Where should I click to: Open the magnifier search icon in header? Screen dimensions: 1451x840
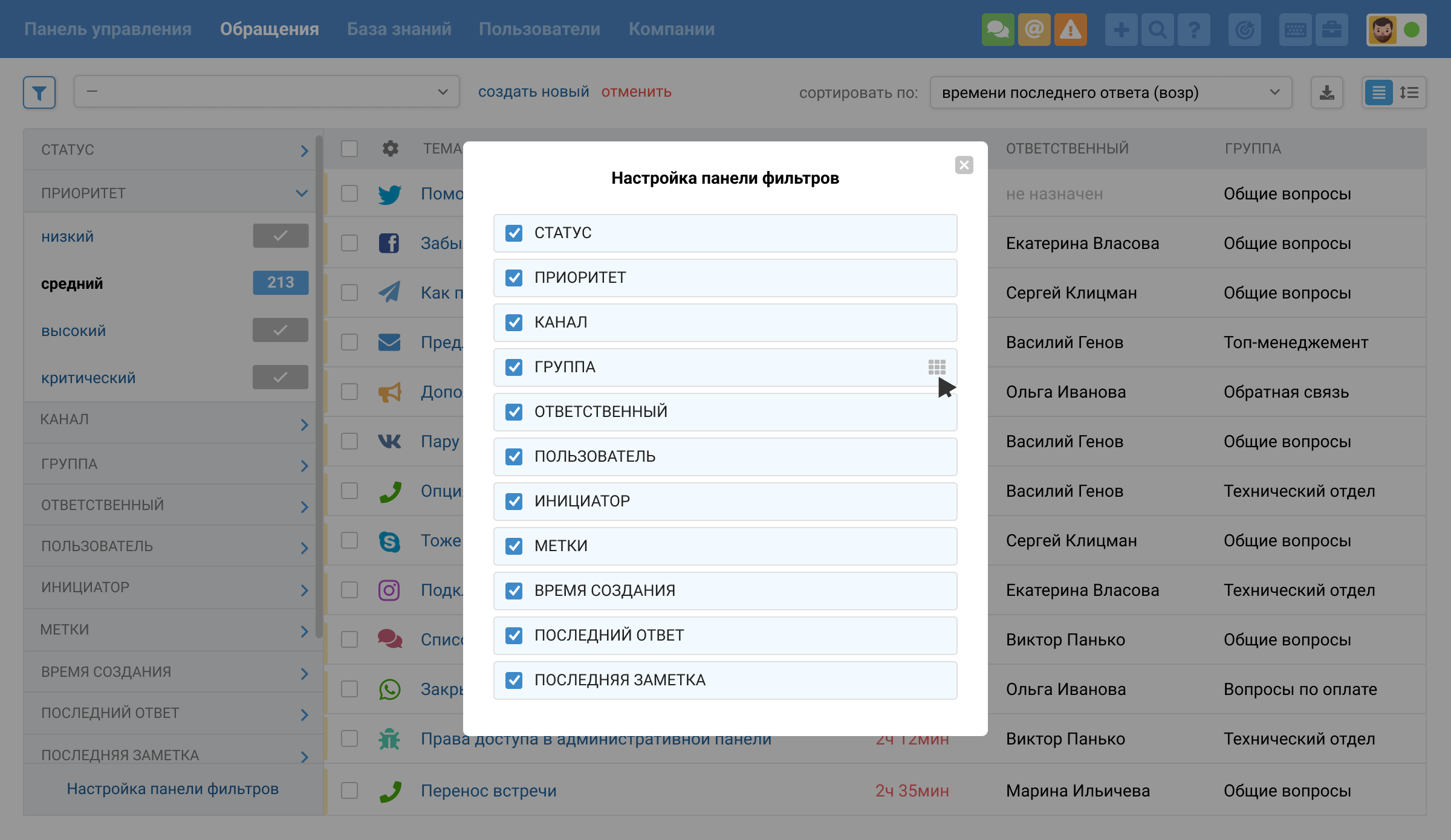(x=1157, y=30)
